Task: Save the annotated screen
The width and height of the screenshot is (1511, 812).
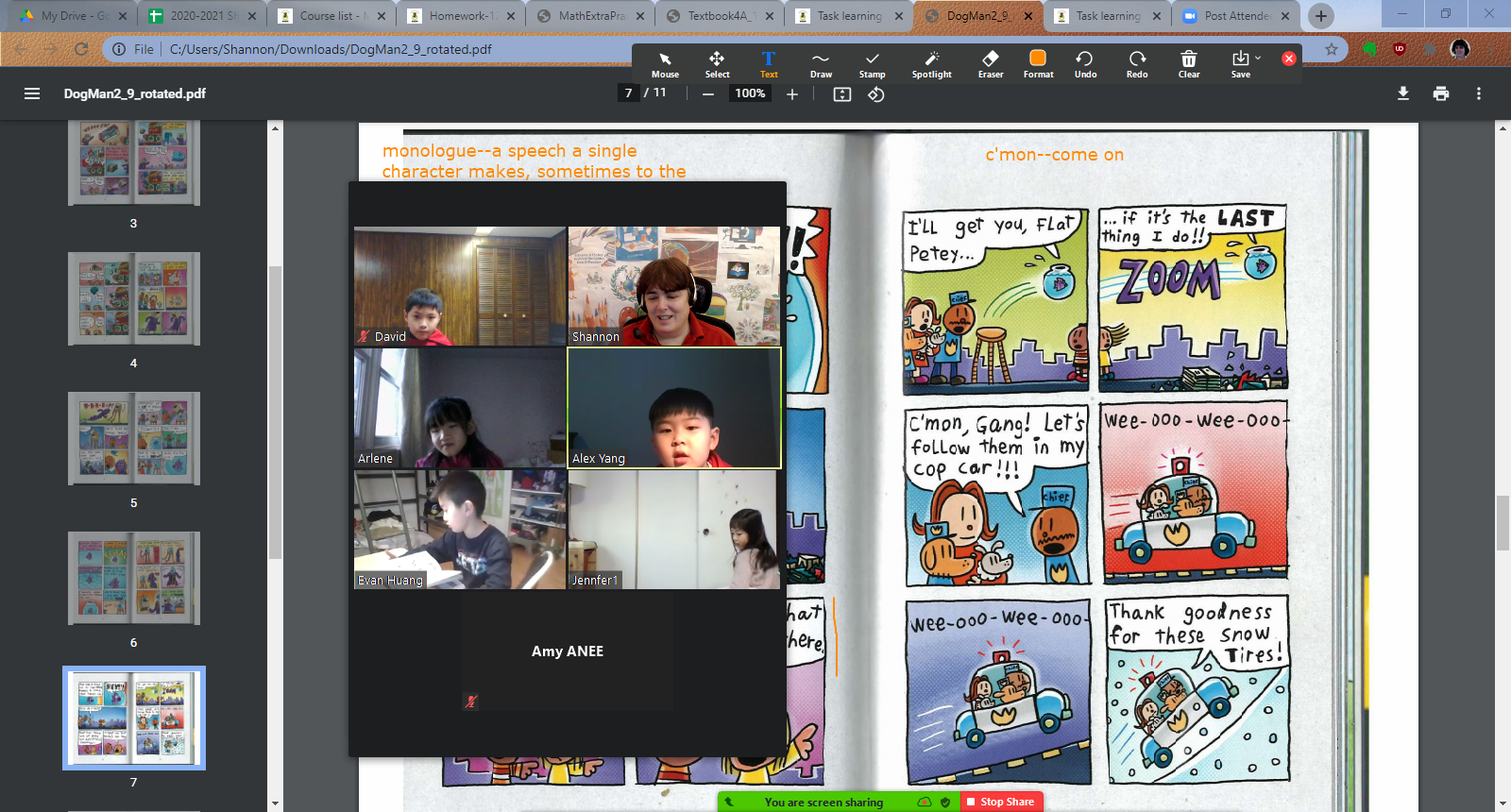Action: [x=1240, y=64]
